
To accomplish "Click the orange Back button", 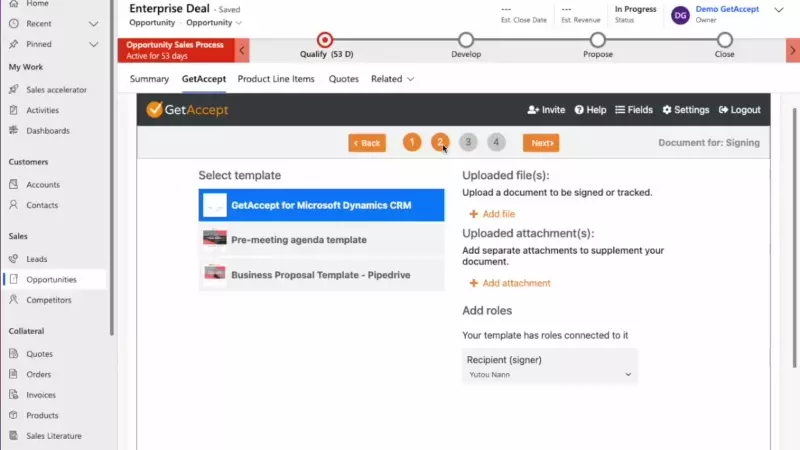I will (x=367, y=143).
